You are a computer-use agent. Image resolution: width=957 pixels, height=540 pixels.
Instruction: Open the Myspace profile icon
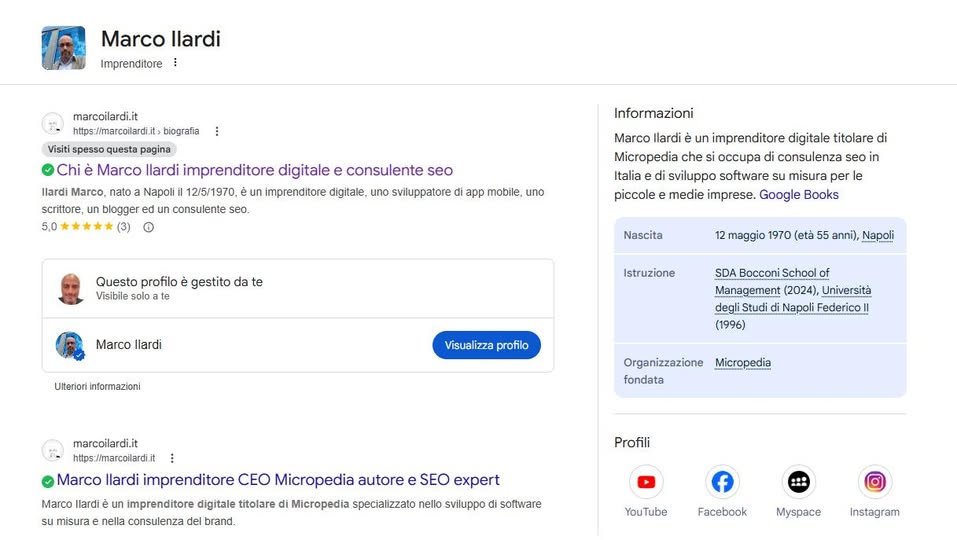click(798, 482)
